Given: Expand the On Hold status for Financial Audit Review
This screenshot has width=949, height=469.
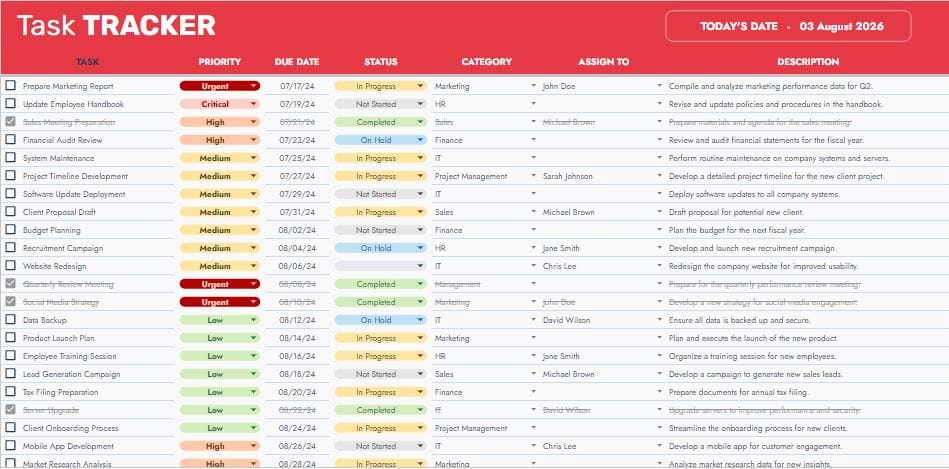Looking at the screenshot, I should coord(381,140).
